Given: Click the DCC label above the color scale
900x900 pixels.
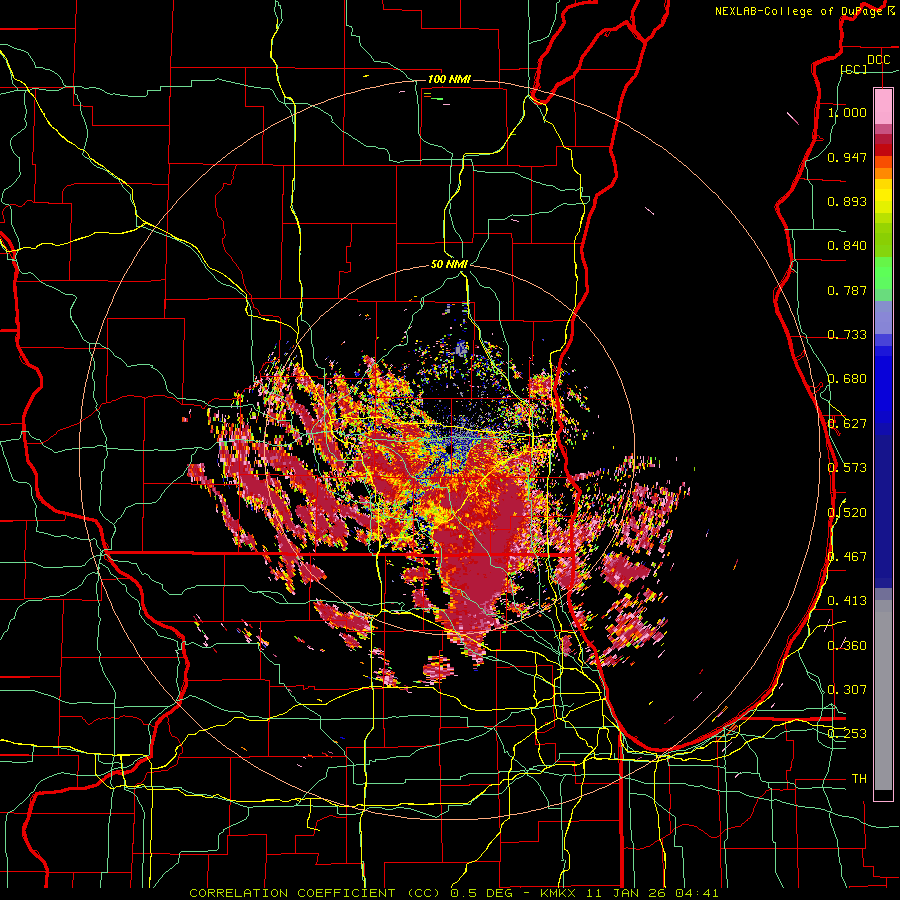Looking at the screenshot, I should click(x=878, y=59).
